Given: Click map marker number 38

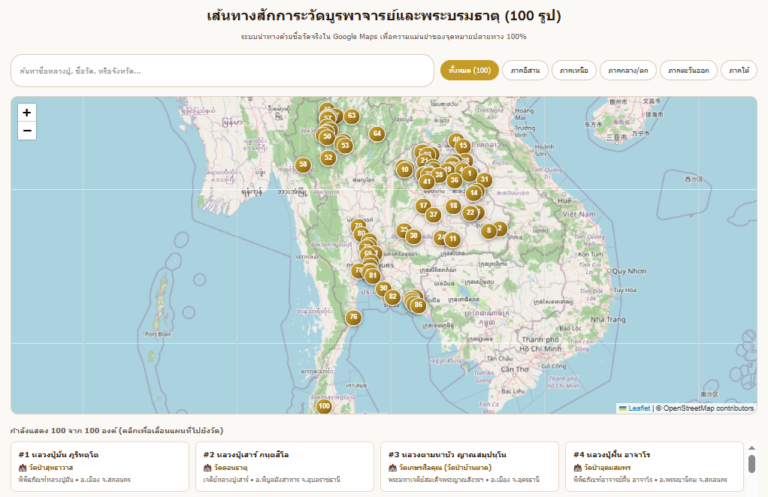Looking at the screenshot, I should click(x=439, y=175).
